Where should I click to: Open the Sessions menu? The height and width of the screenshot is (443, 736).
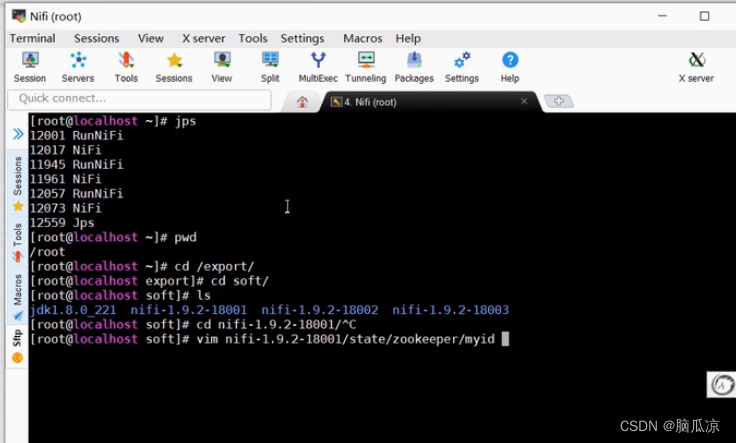[96, 38]
